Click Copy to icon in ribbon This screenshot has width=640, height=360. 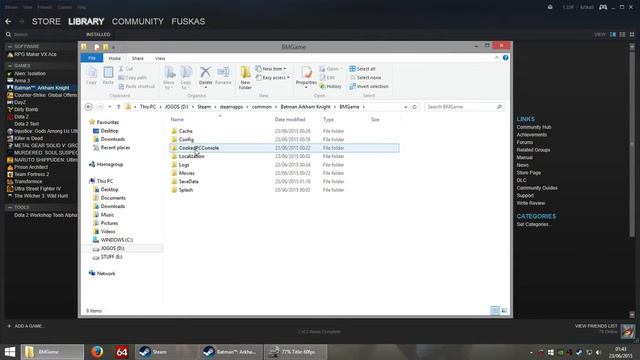click(186, 78)
